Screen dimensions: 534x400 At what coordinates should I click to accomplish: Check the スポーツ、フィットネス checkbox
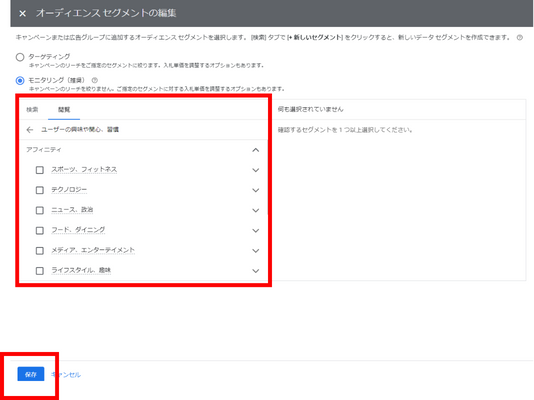(40, 170)
